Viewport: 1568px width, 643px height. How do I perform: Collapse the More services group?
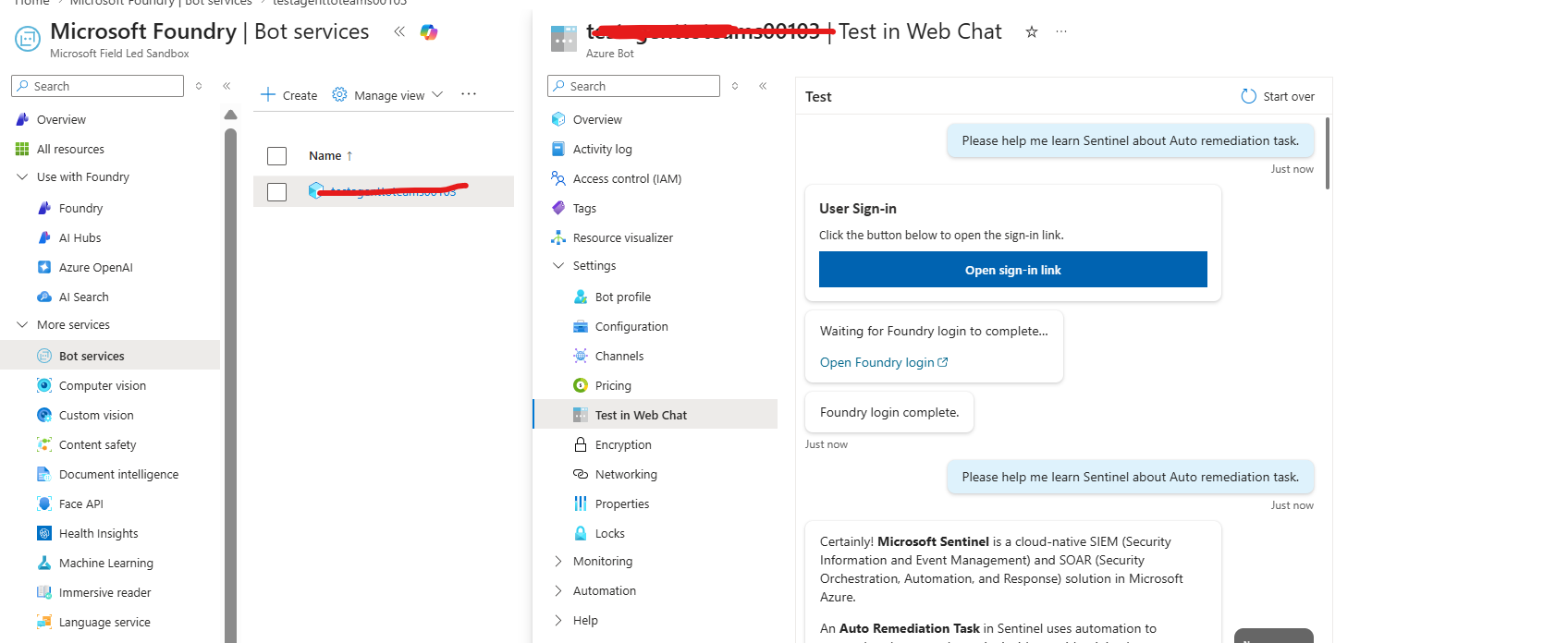(22, 324)
